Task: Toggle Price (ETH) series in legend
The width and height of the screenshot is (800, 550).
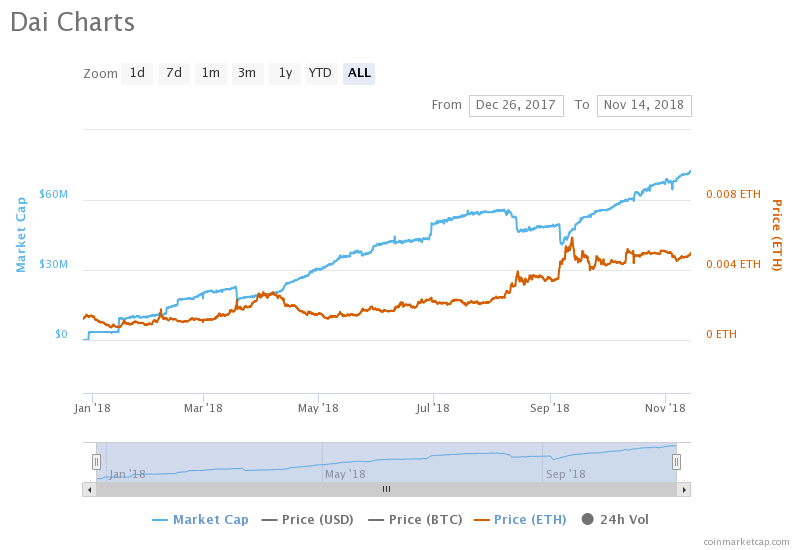Action: [x=520, y=519]
